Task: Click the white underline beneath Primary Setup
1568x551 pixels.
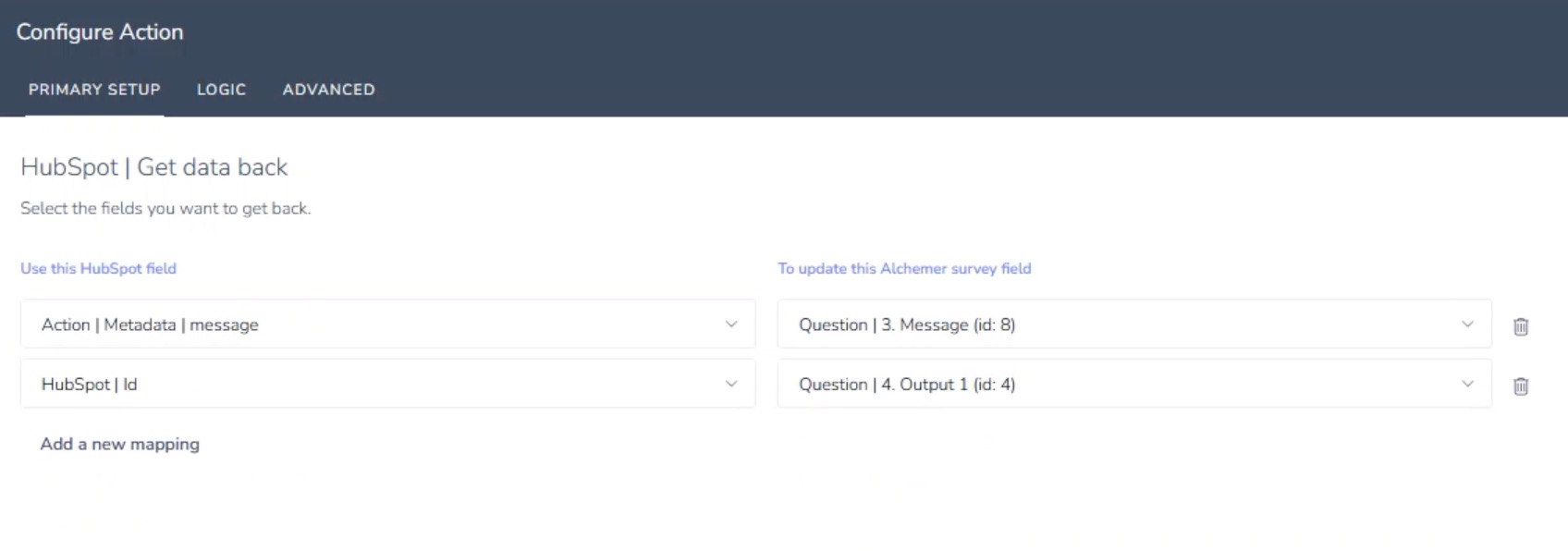Action: (94, 115)
